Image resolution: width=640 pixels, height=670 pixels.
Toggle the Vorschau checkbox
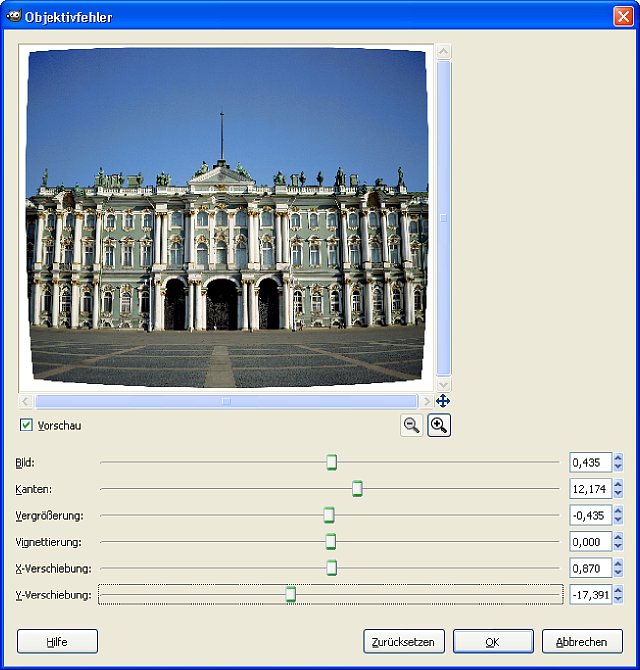[x=26, y=425]
